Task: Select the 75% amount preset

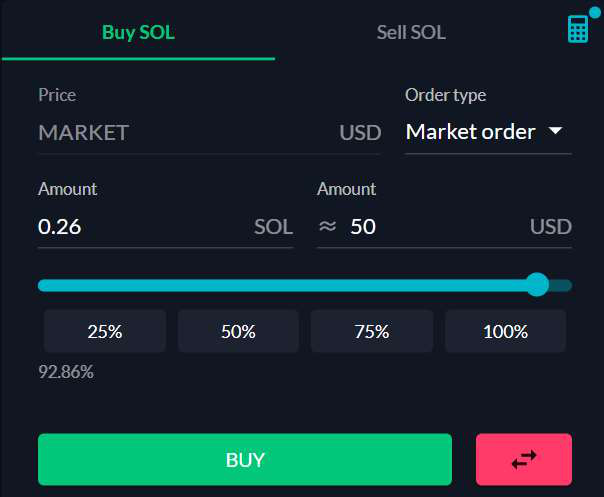Action: (x=372, y=331)
